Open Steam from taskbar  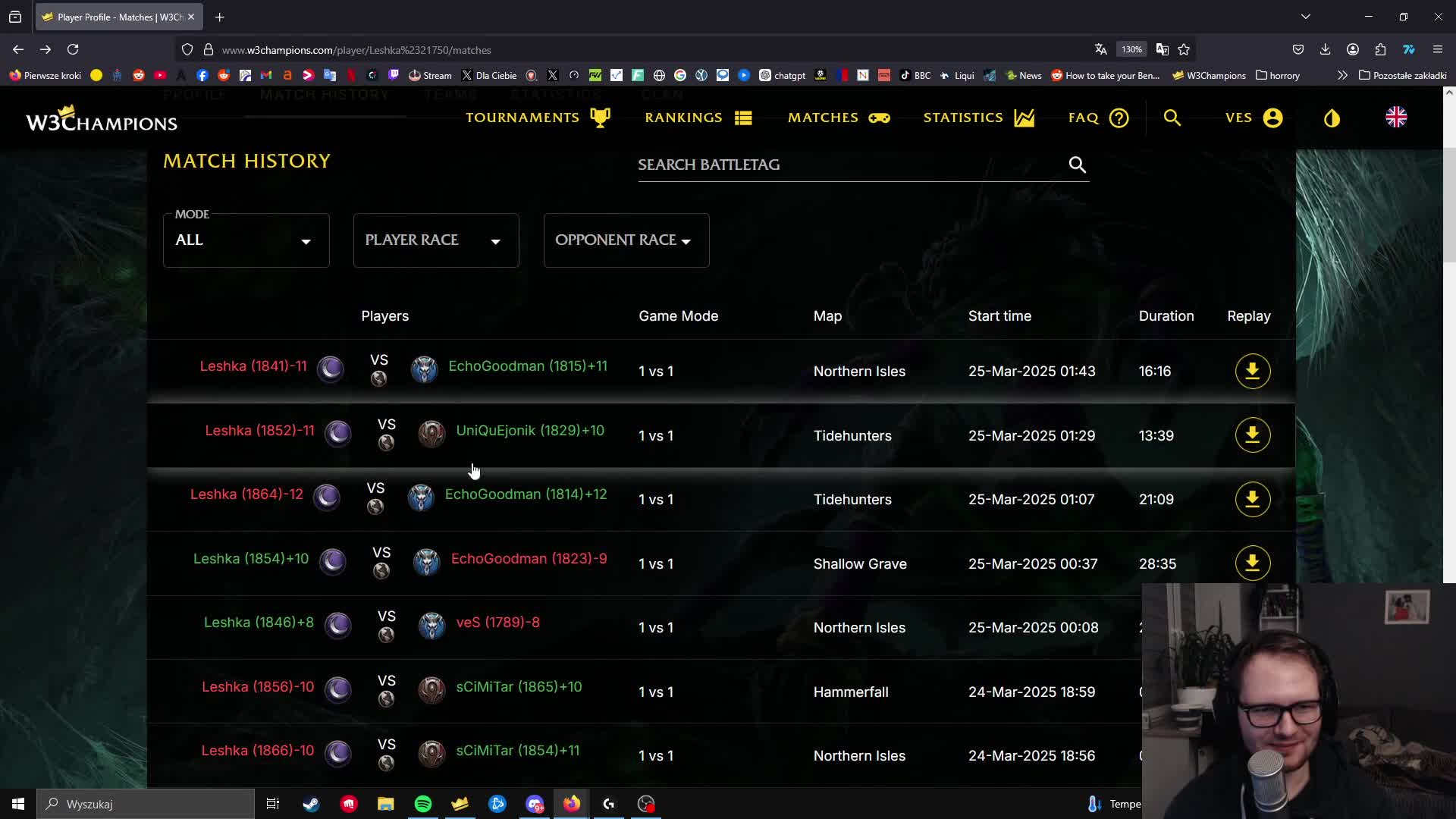(311, 804)
